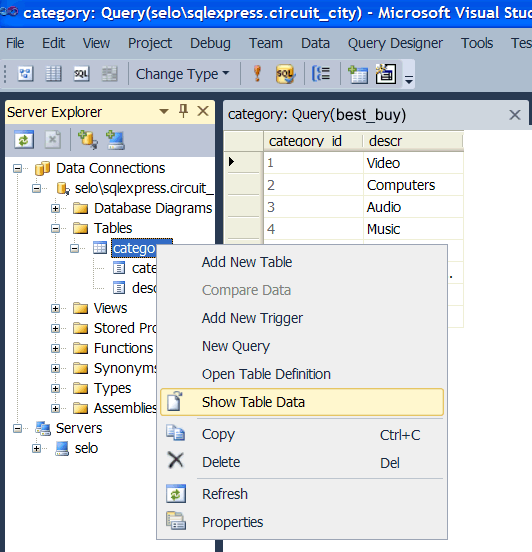Expand the Types folder
The height and width of the screenshot is (552, 532).
click(55, 389)
